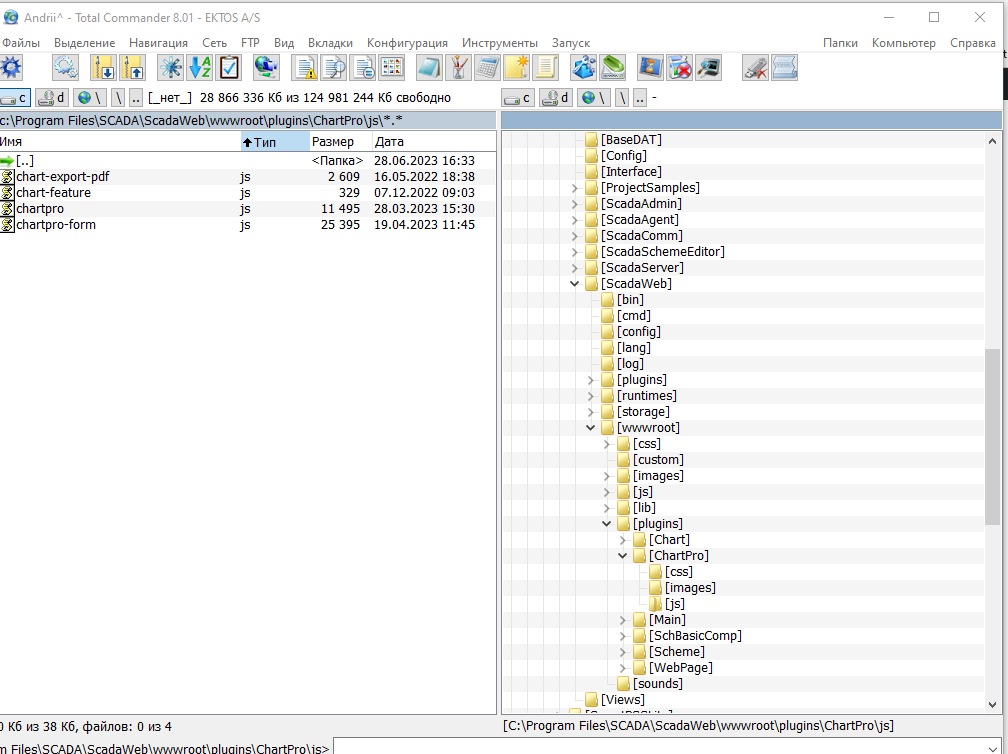This screenshot has width=1008, height=754.
Task: Select drive d in left panel
Action: coord(52,98)
